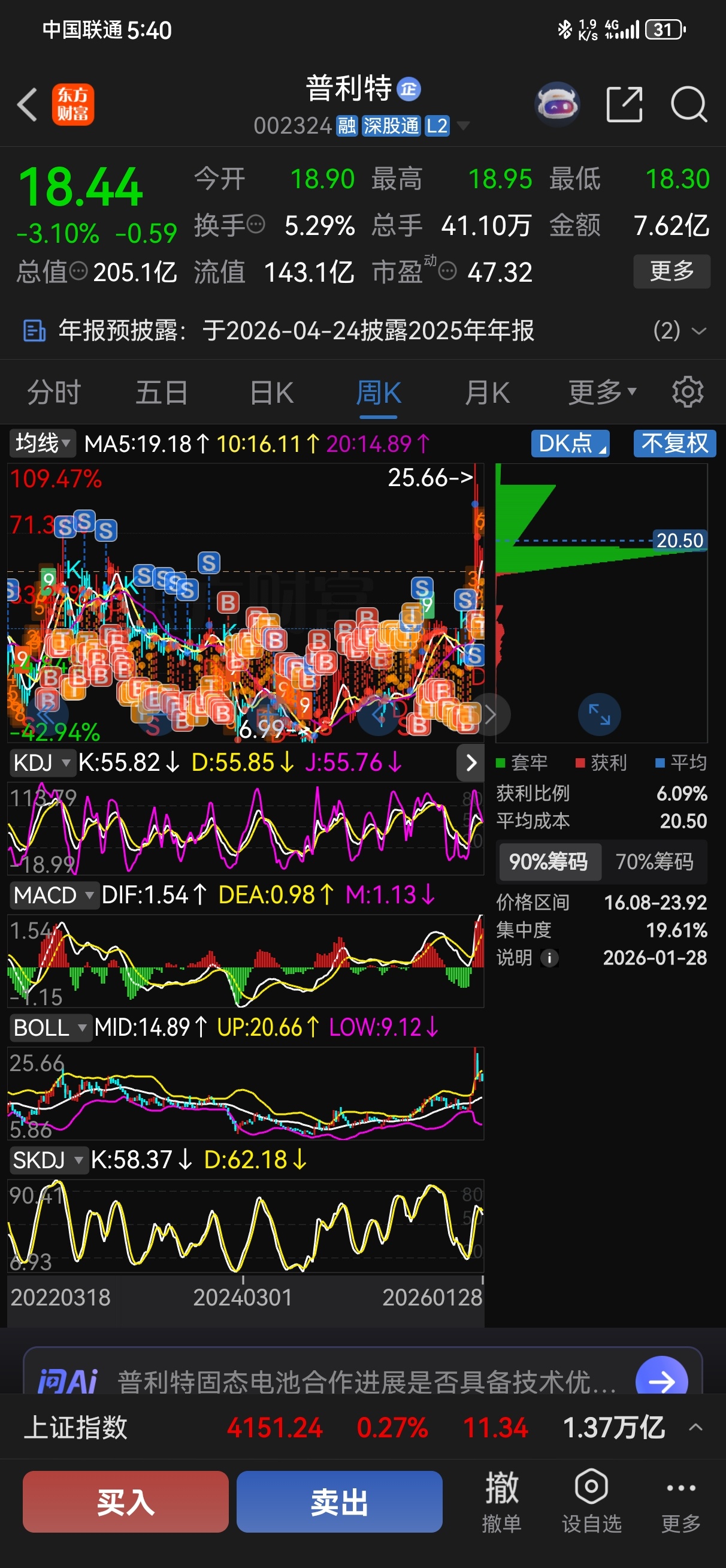Select the 90%筹码 option
Screen dimensions: 726x1568
click(x=549, y=862)
